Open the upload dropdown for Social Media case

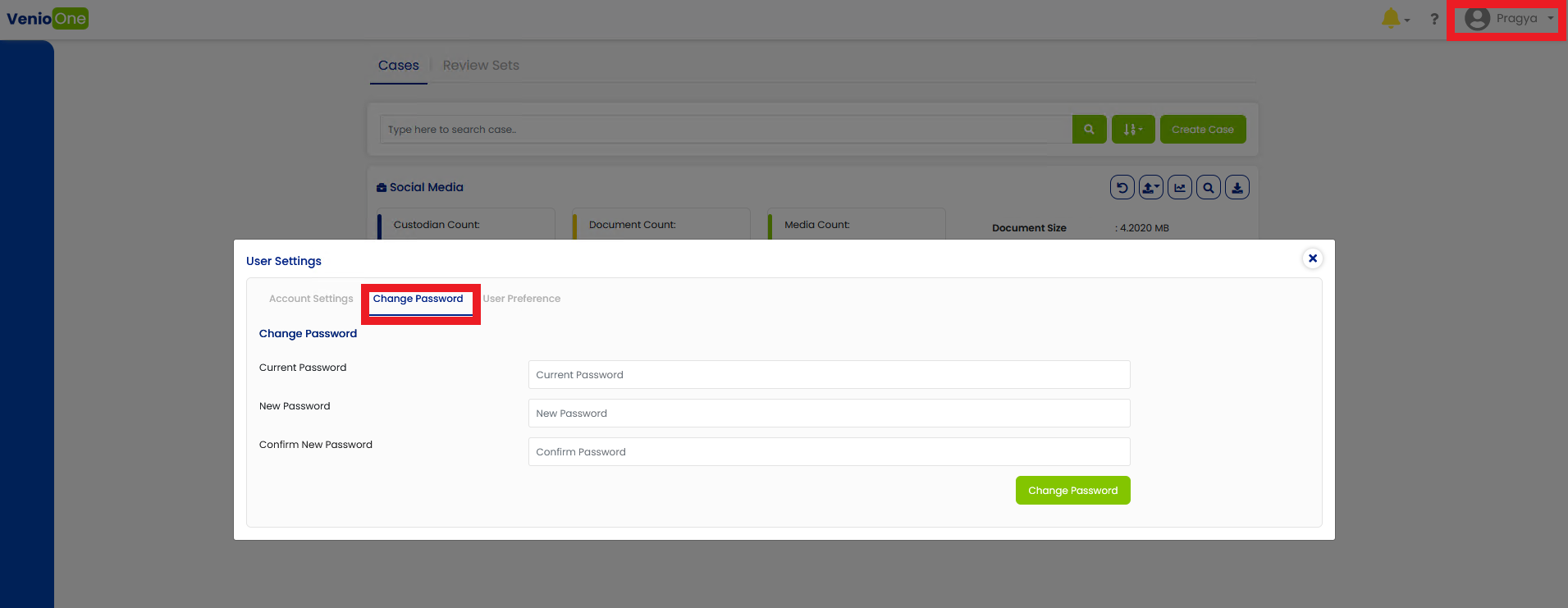point(1151,187)
